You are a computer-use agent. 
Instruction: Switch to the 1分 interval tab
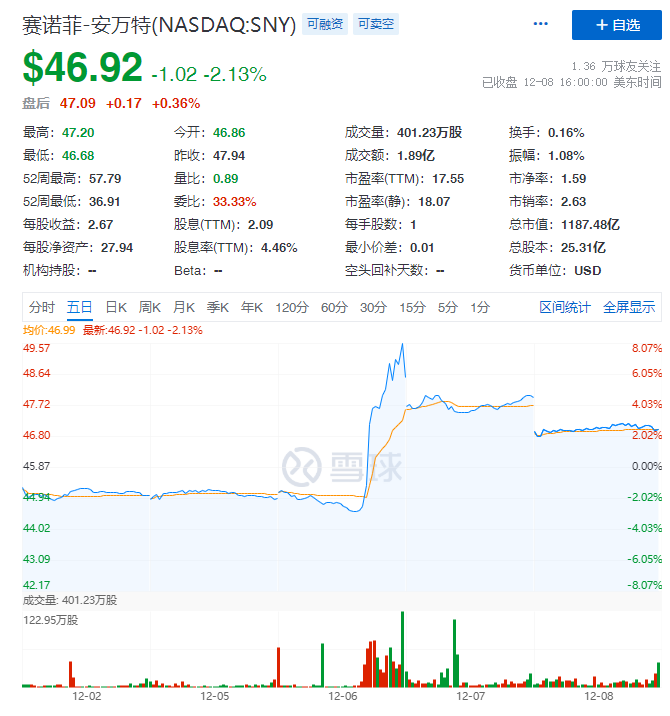[x=480, y=307]
